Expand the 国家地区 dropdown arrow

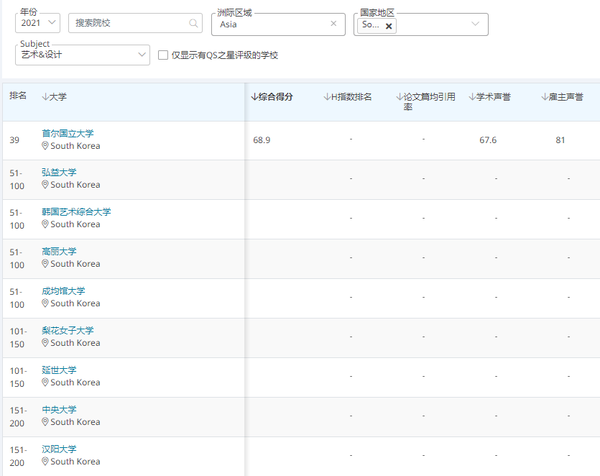tap(475, 24)
